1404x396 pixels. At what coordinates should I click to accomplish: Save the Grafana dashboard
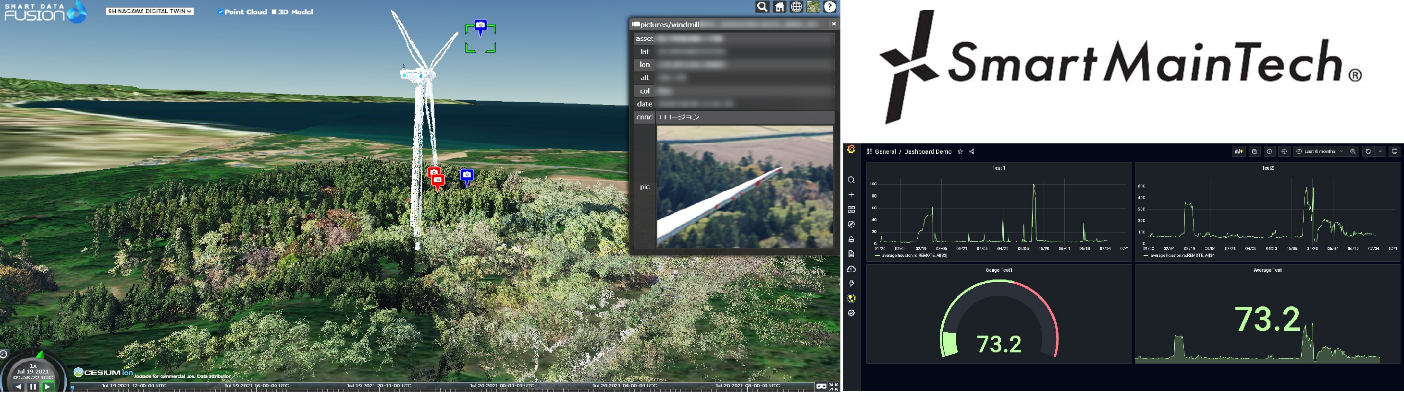click(x=1255, y=151)
